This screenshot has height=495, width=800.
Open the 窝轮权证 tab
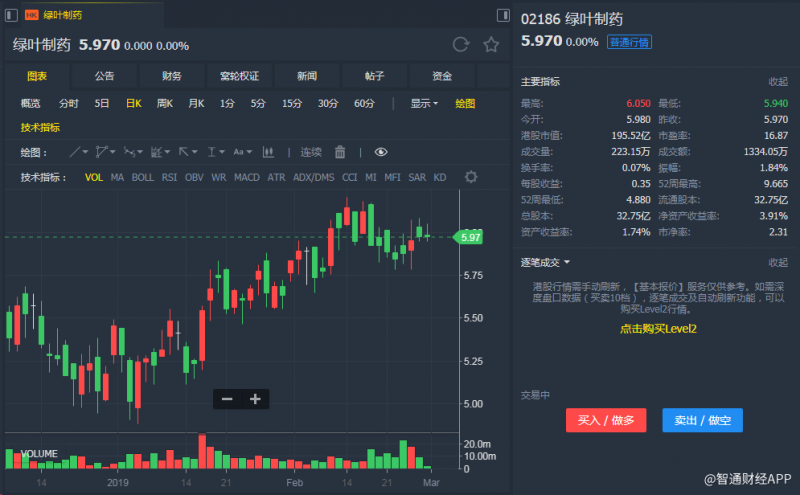[239, 76]
